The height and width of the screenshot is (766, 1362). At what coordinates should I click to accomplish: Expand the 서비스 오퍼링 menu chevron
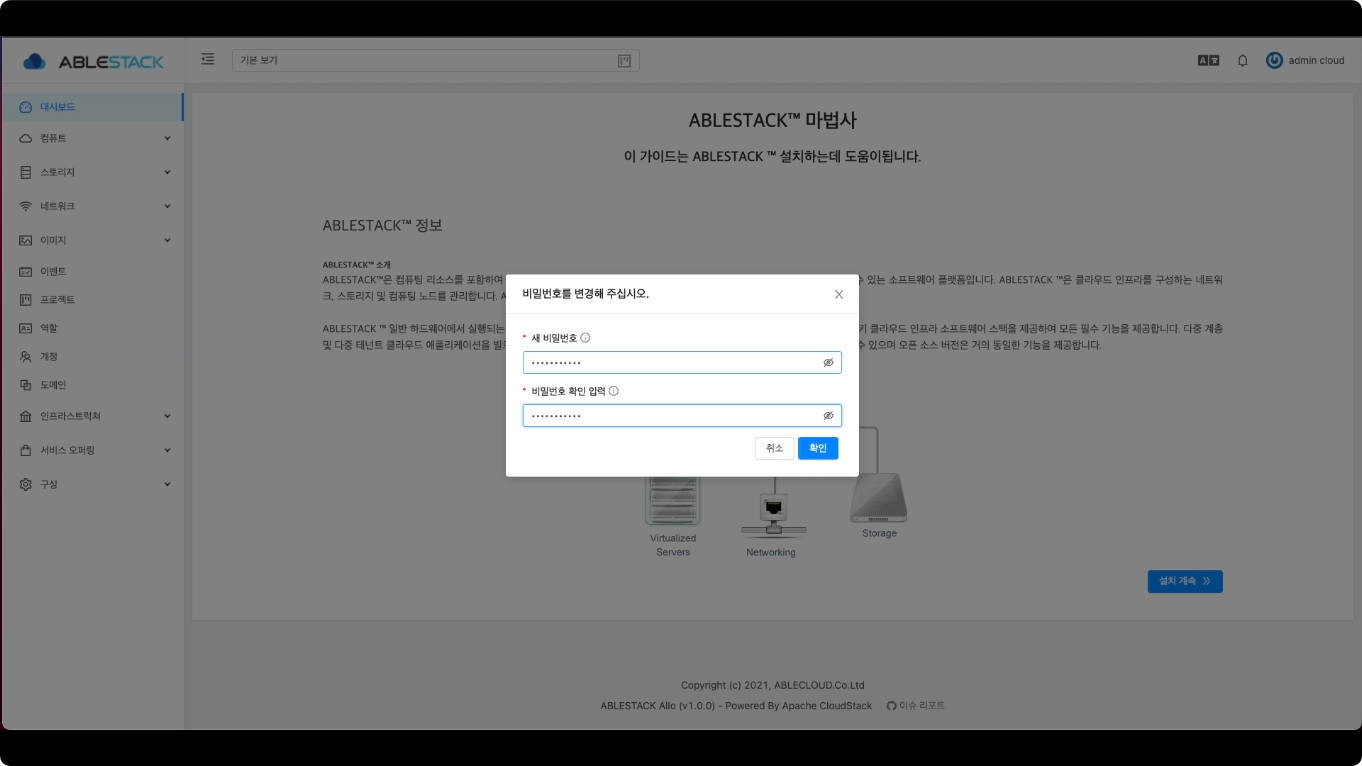[167, 450]
